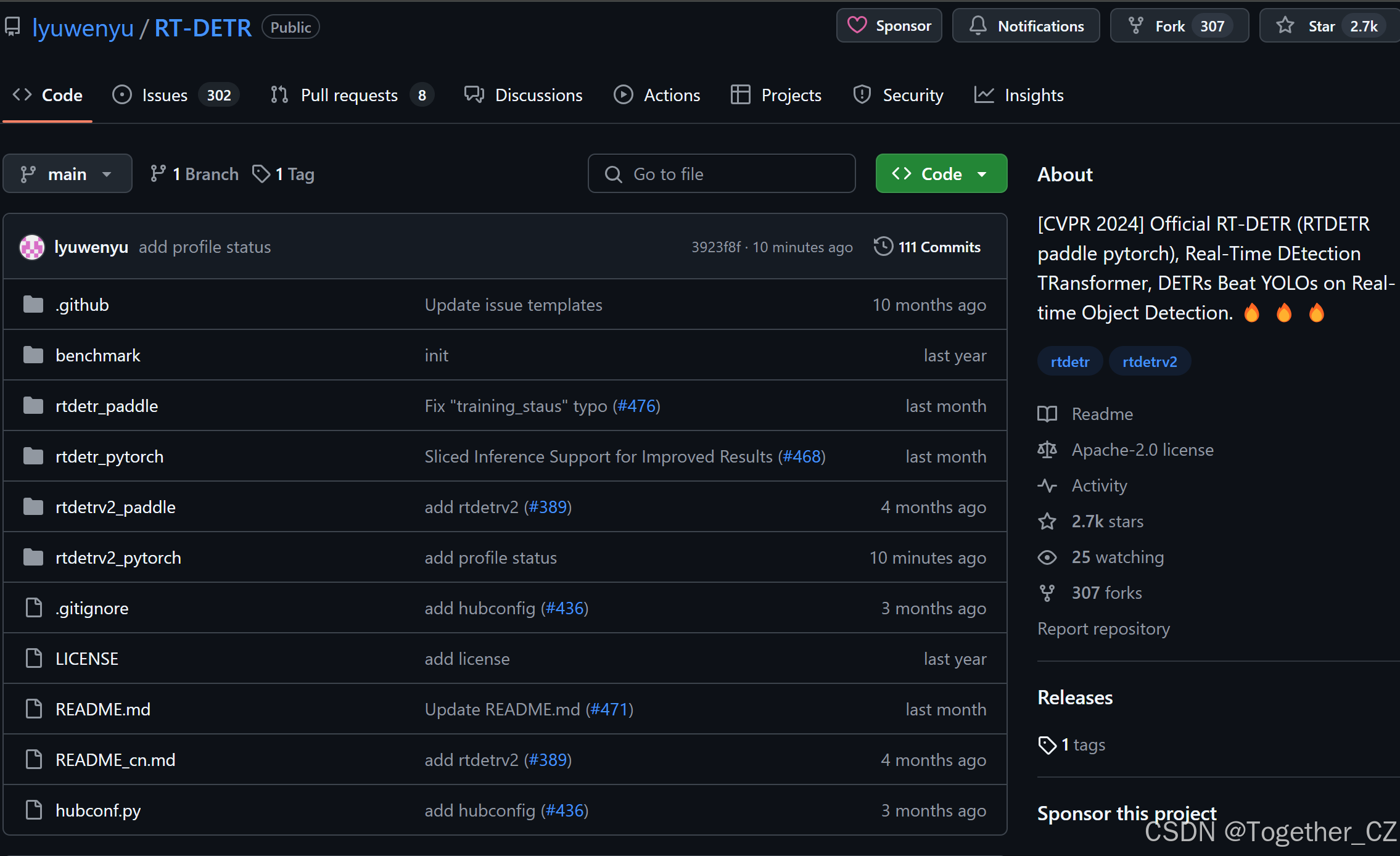Expand the main branch dropdown

(x=67, y=174)
